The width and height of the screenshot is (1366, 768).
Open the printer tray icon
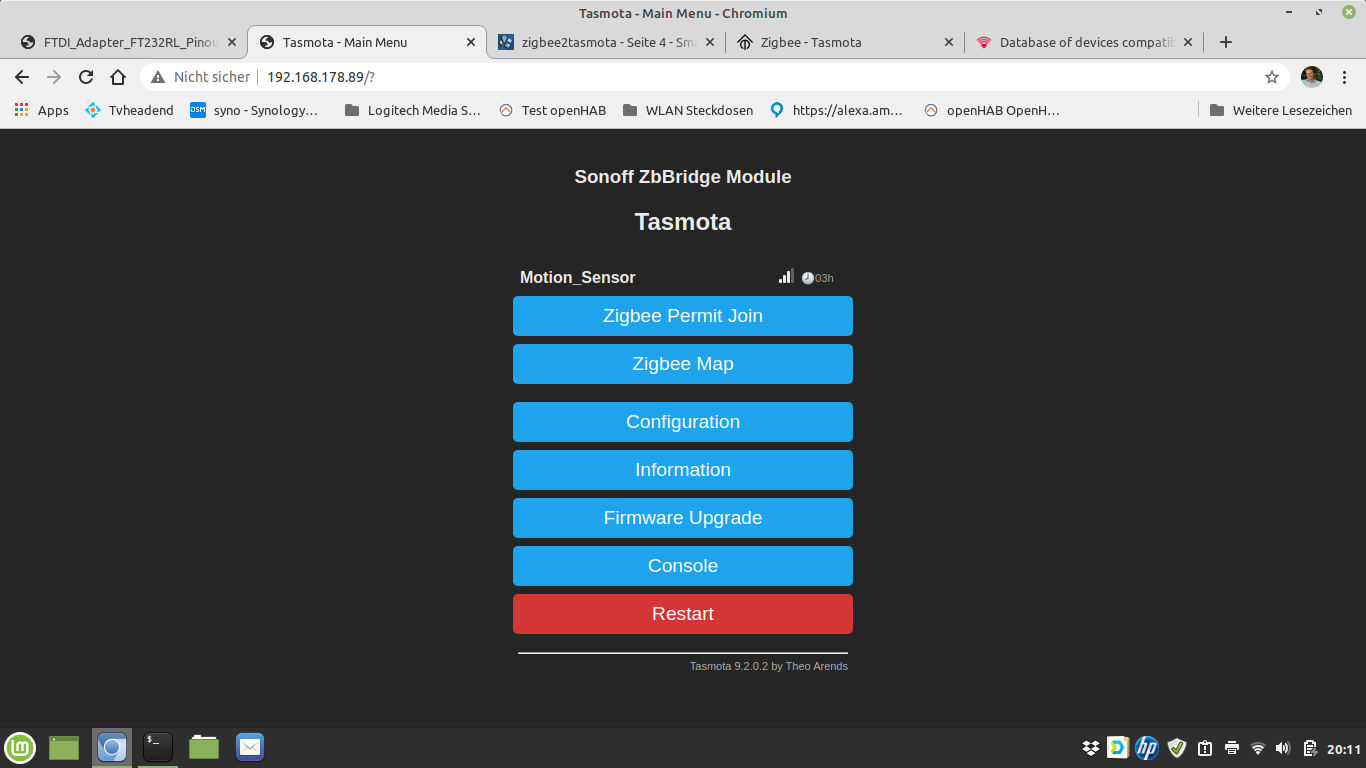point(1232,748)
